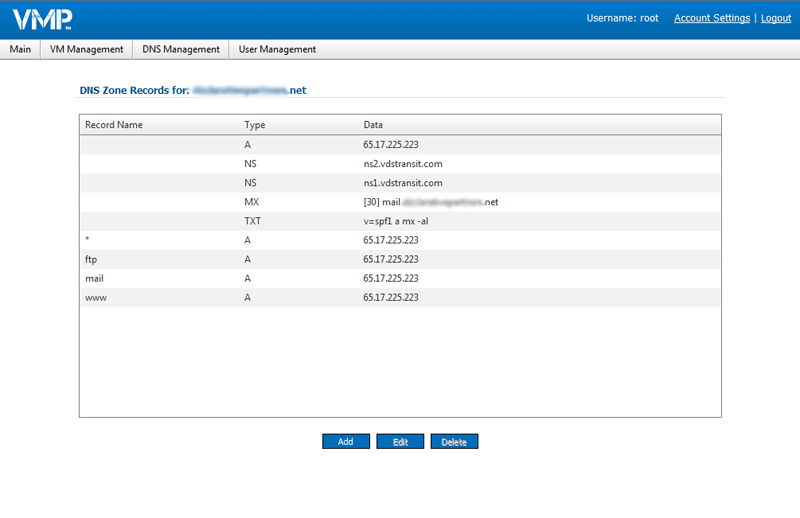800x518 pixels.
Task: Click the Edit button
Action: pos(400,441)
